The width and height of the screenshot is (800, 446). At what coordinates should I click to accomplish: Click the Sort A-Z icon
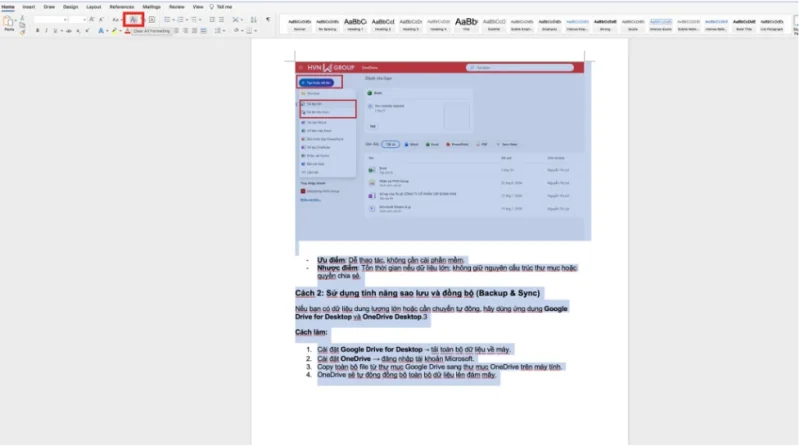[x=254, y=19]
